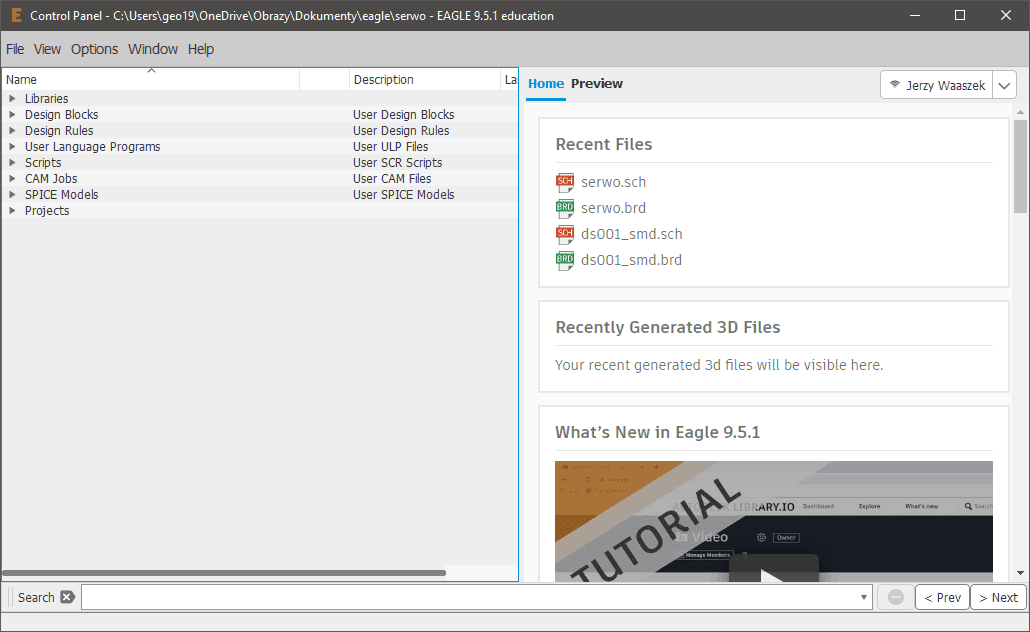
Task: Click the horizontal scrollbar in tree panel
Action: [224, 573]
